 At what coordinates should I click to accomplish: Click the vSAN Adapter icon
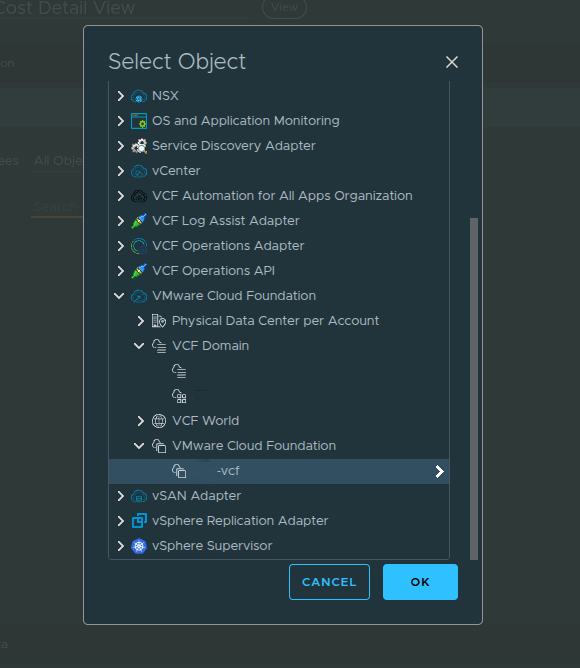tap(139, 496)
